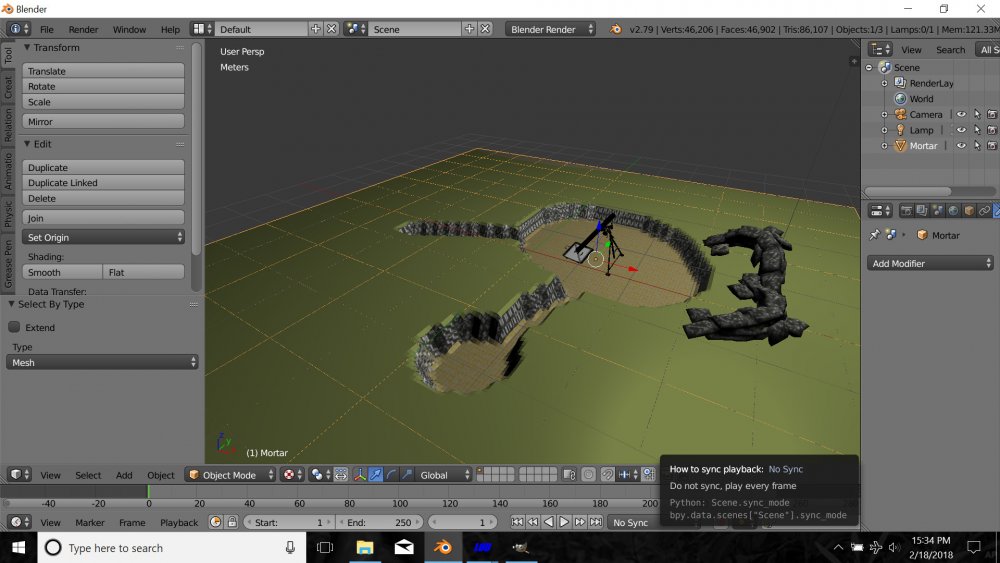
Task: Jump to the previous keyframe
Action: point(533,522)
